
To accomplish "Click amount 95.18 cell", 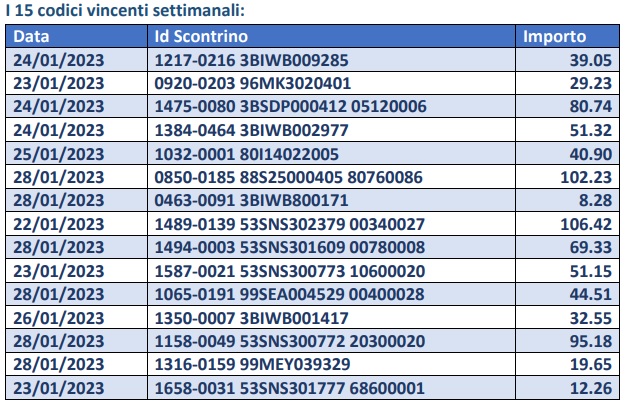I will [x=567, y=341].
